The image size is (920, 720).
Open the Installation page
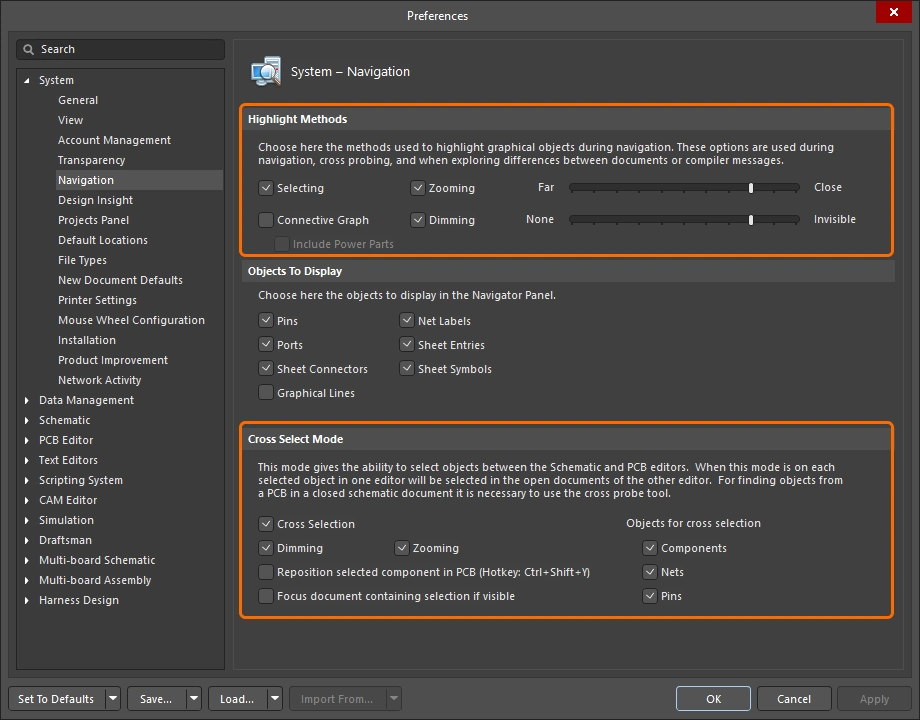click(87, 340)
